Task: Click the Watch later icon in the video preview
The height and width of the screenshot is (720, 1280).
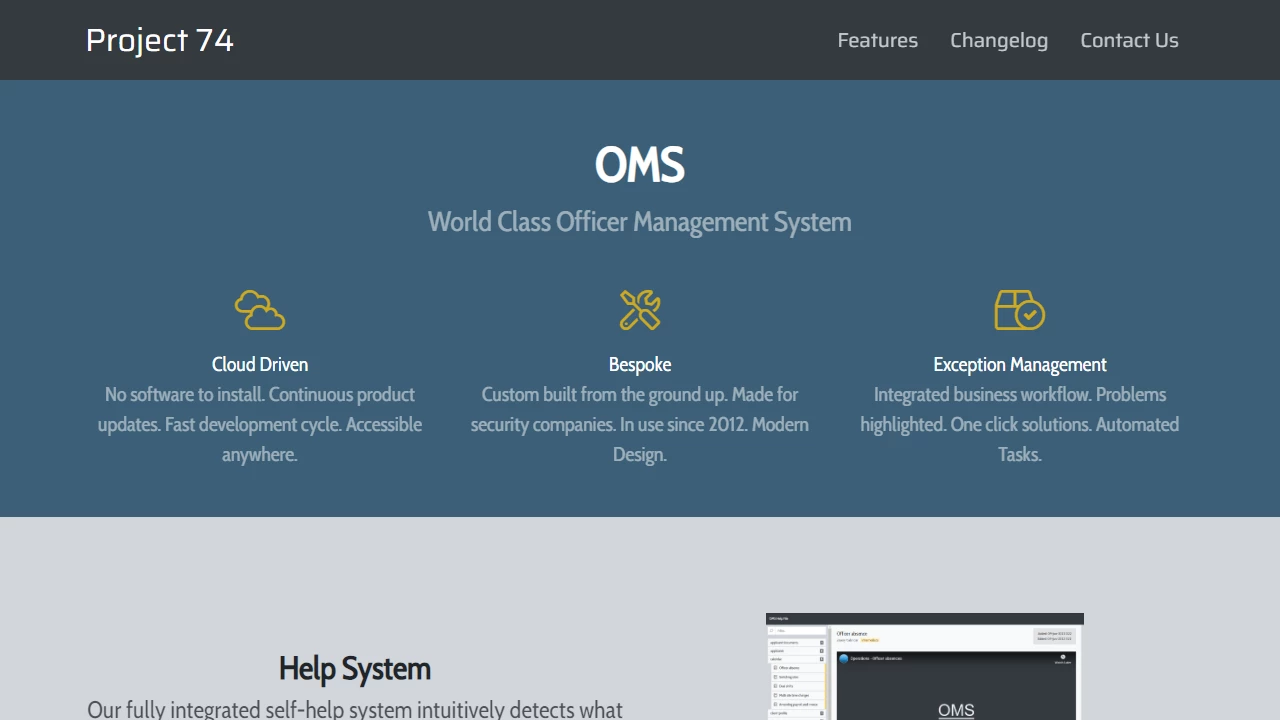Action: tap(1062, 659)
